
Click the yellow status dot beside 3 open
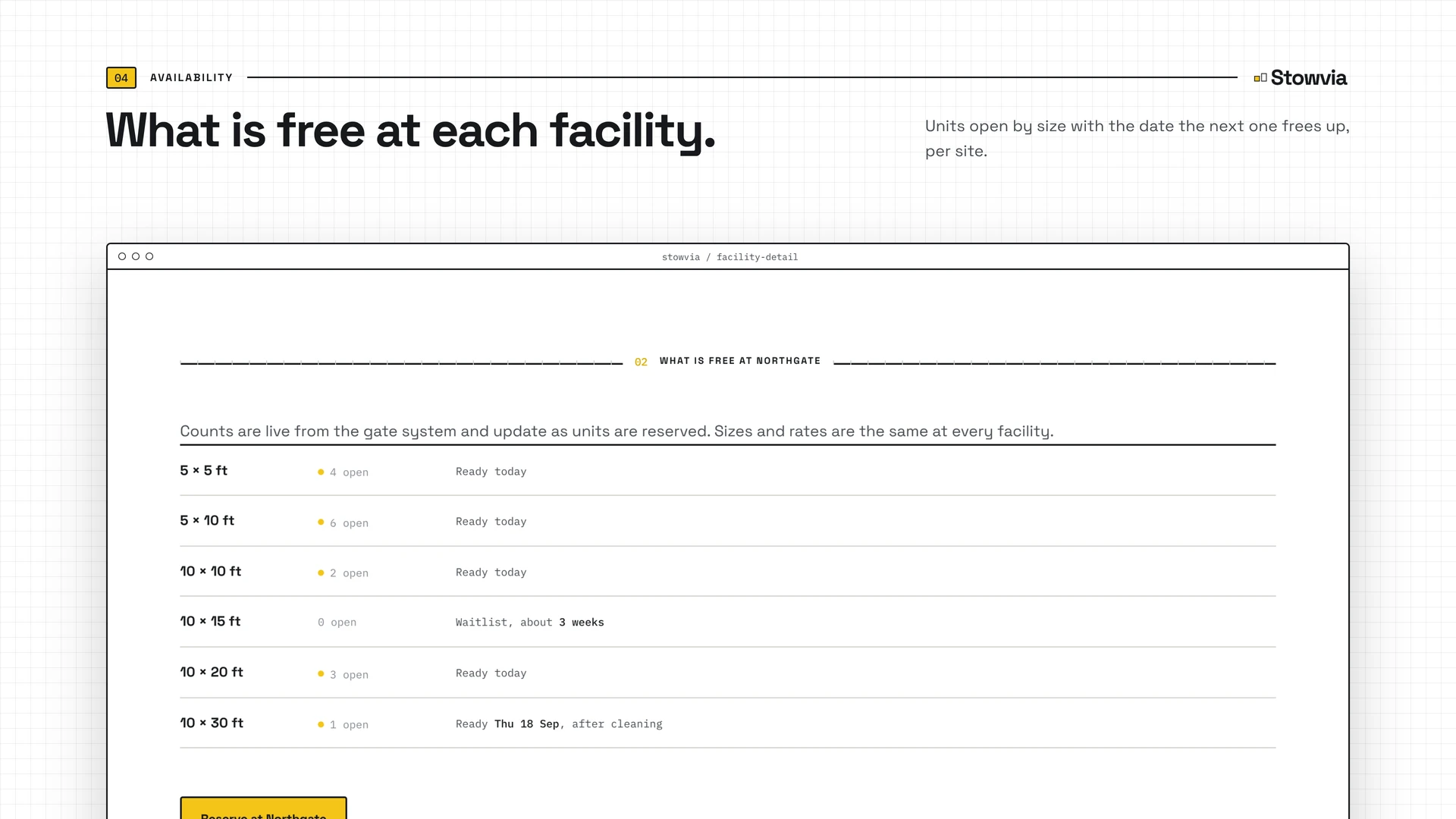tap(321, 673)
